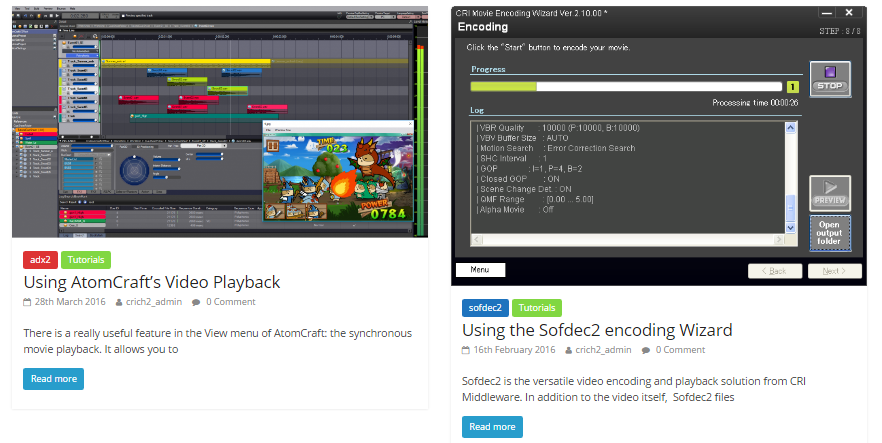Open crich2_admin author link on AtomCraft post
This screenshot has width=882, height=443.
coord(154,302)
